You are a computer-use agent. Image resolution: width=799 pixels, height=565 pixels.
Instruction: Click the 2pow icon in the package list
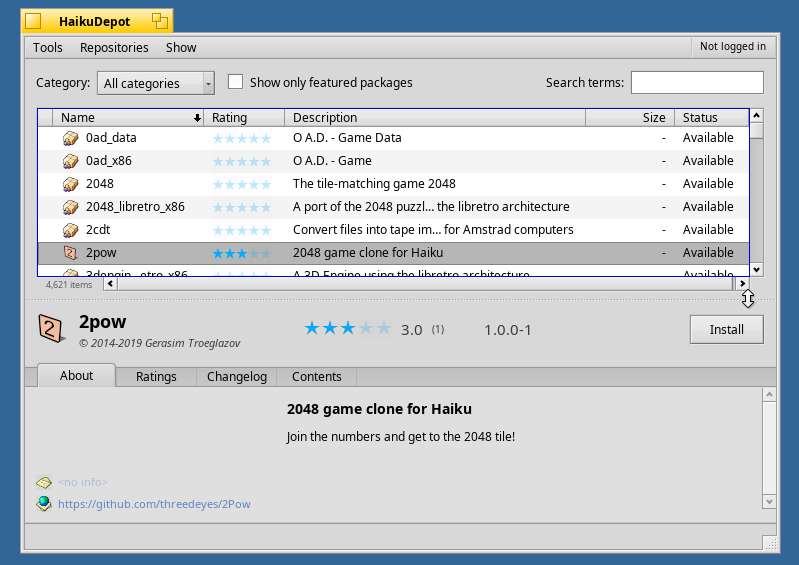click(70, 253)
